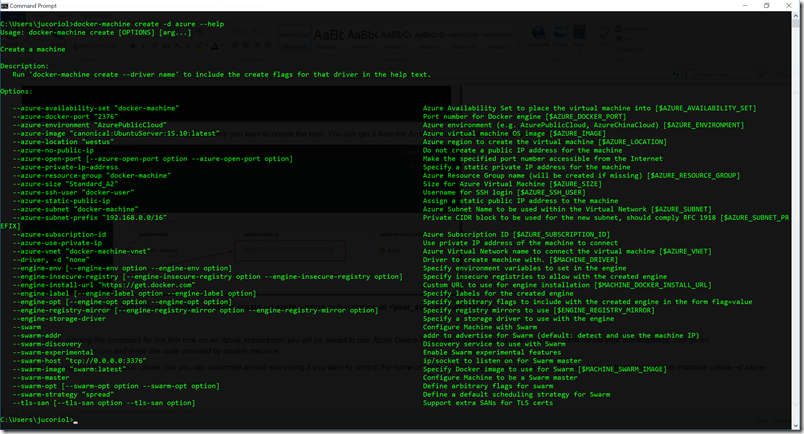The width and height of the screenshot is (804, 434).
Task: Select faint Heading 2 style behind the terminal
Action: point(362,38)
